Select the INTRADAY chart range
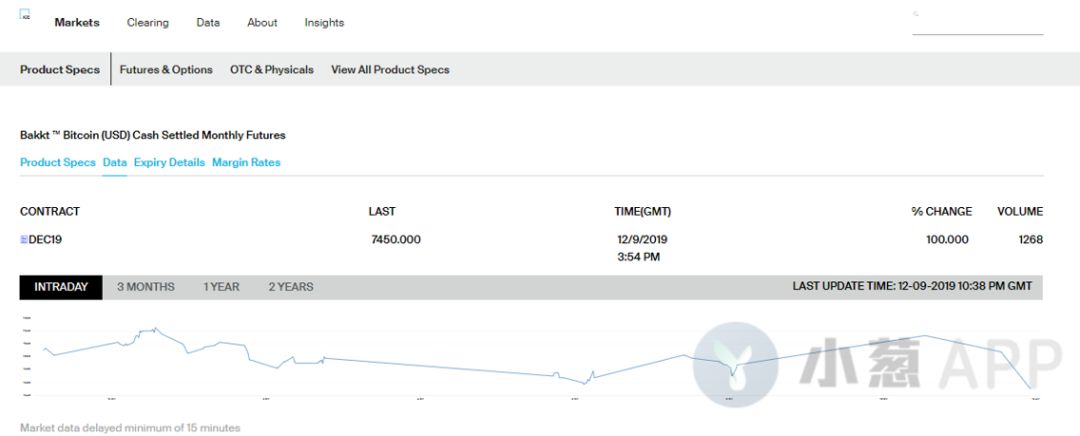 click(61, 287)
